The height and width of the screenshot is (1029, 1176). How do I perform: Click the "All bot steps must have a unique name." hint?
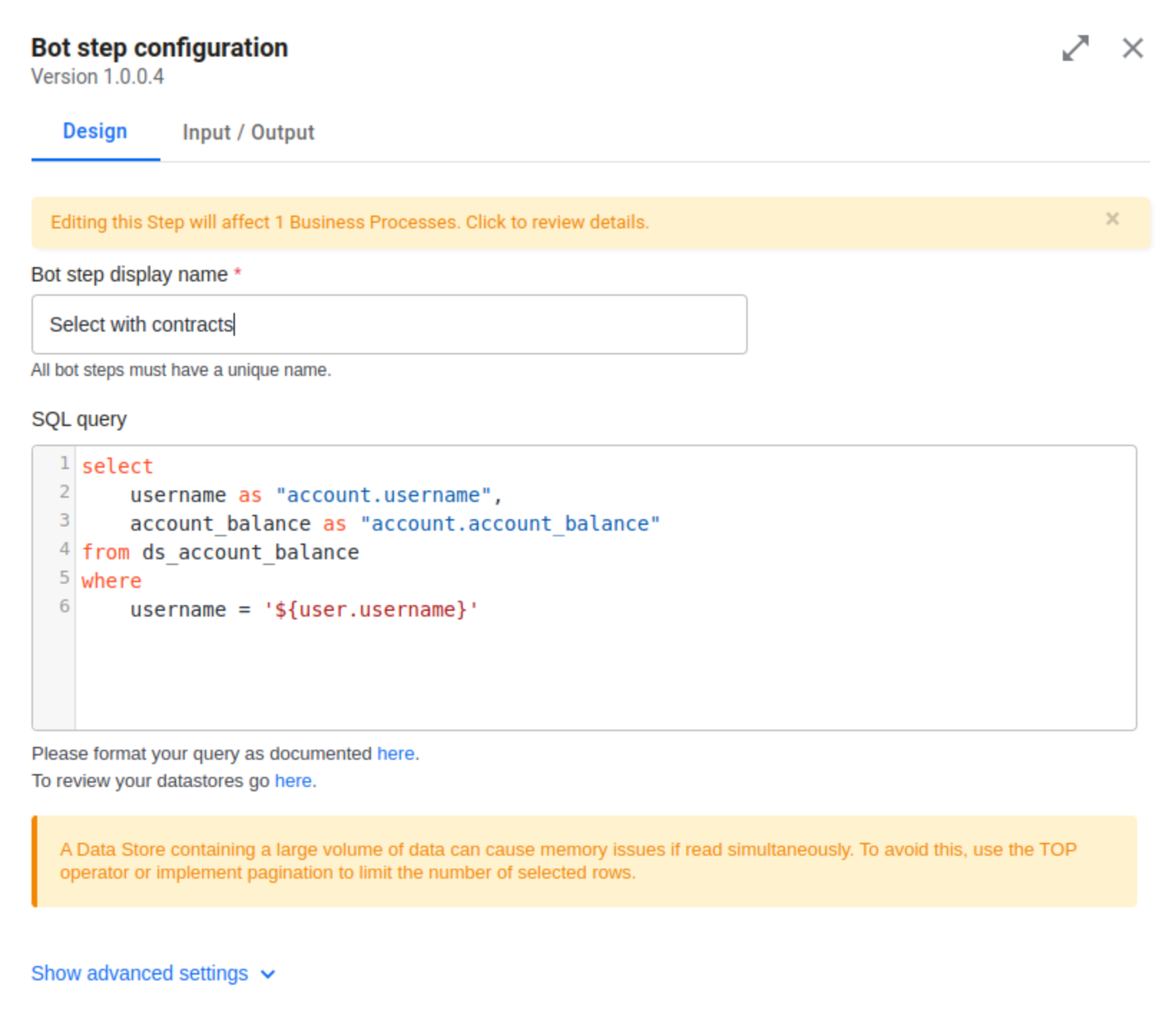pyautogui.click(x=181, y=370)
